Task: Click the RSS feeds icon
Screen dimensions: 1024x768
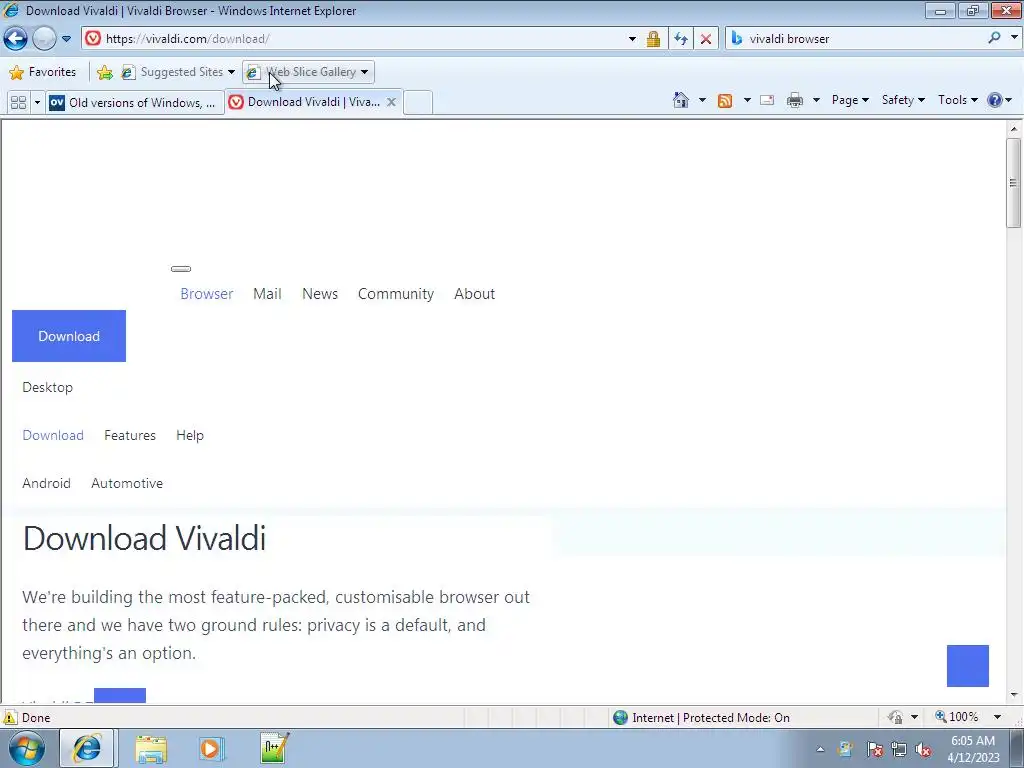Action: click(725, 100)
